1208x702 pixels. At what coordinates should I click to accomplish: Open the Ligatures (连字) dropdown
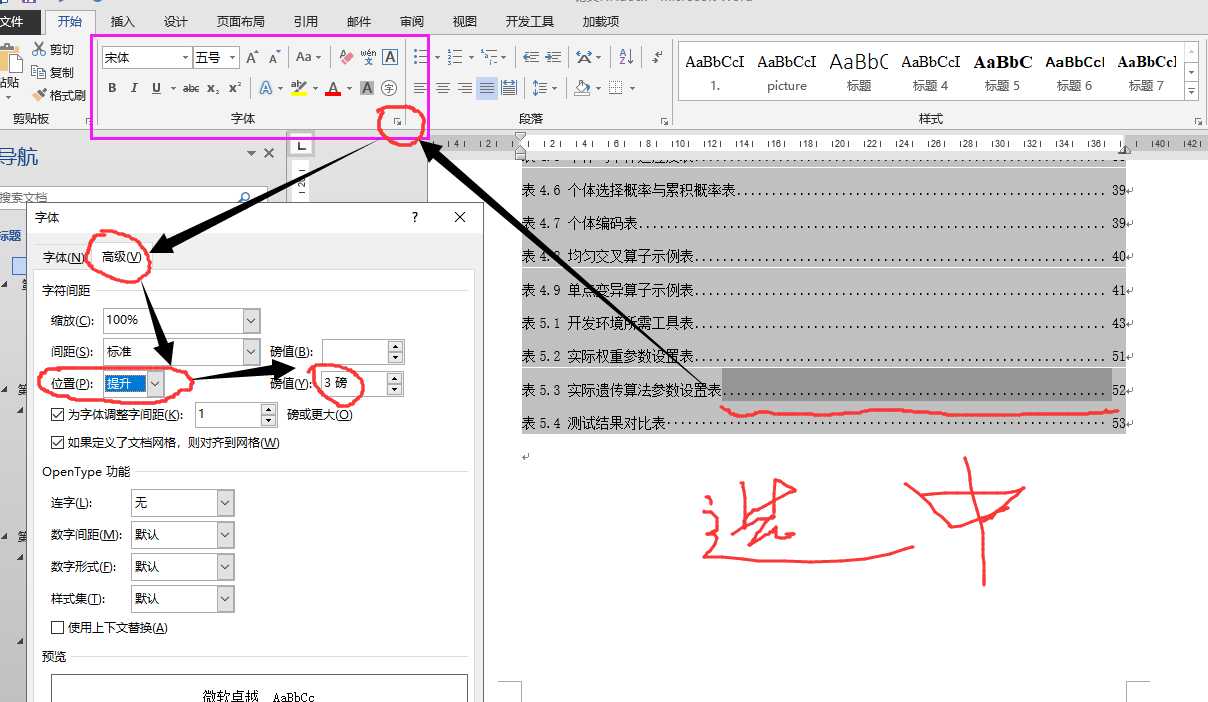pos(226,503)
